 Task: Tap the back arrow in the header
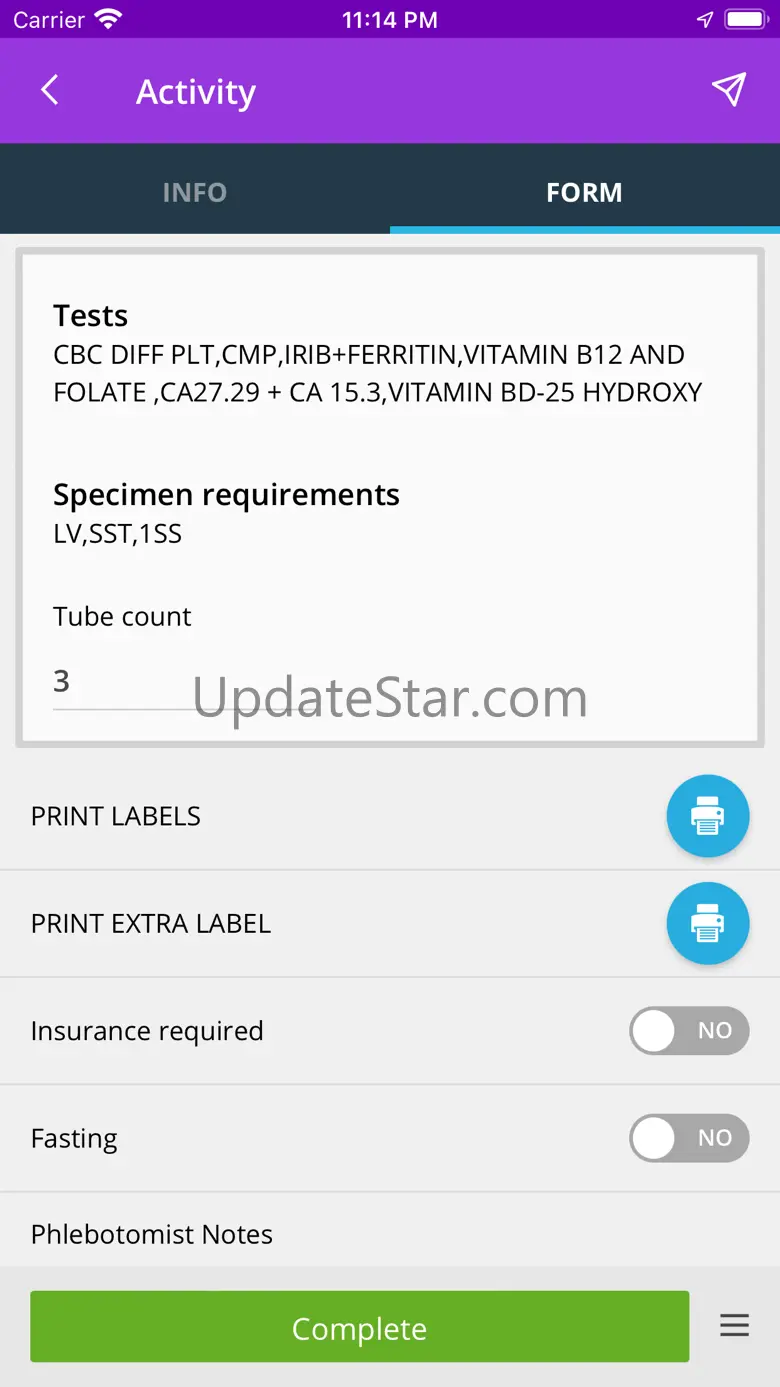coord(50,91)
